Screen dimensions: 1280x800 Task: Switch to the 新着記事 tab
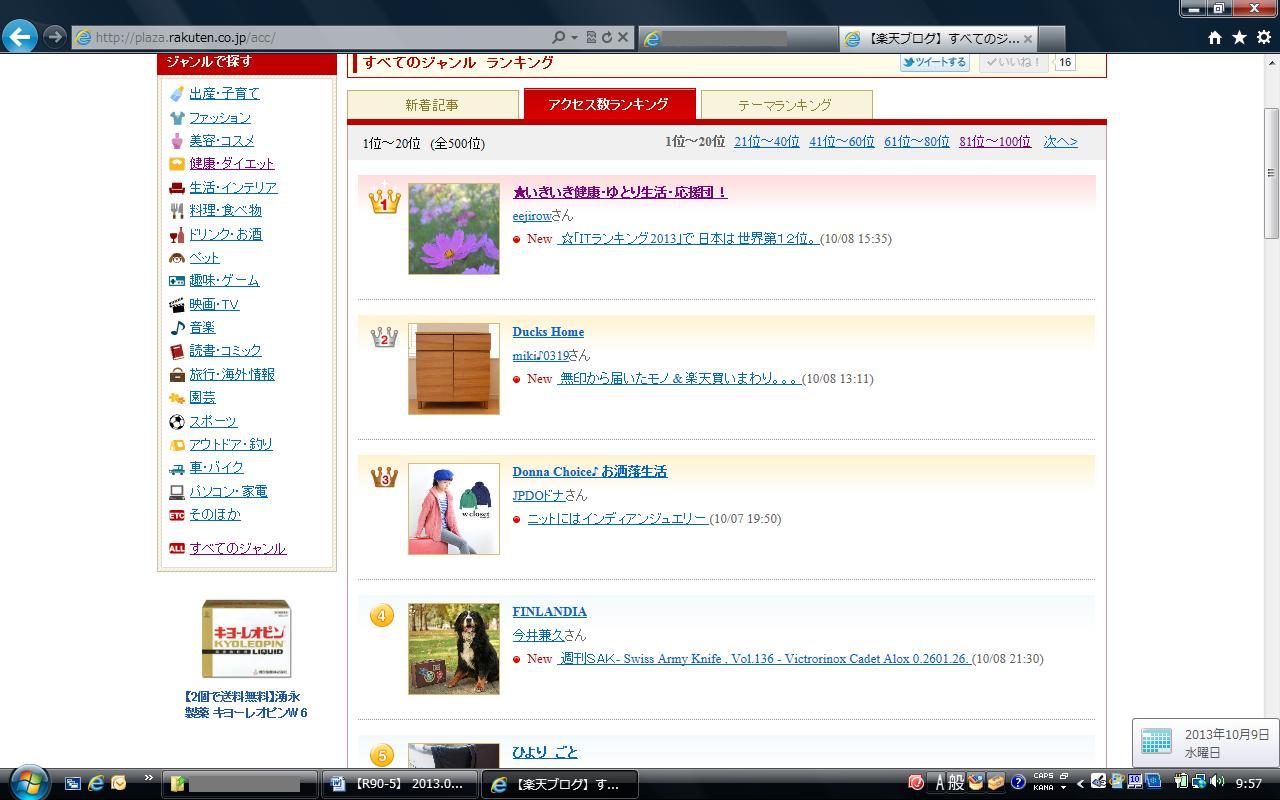click(432, 105)
